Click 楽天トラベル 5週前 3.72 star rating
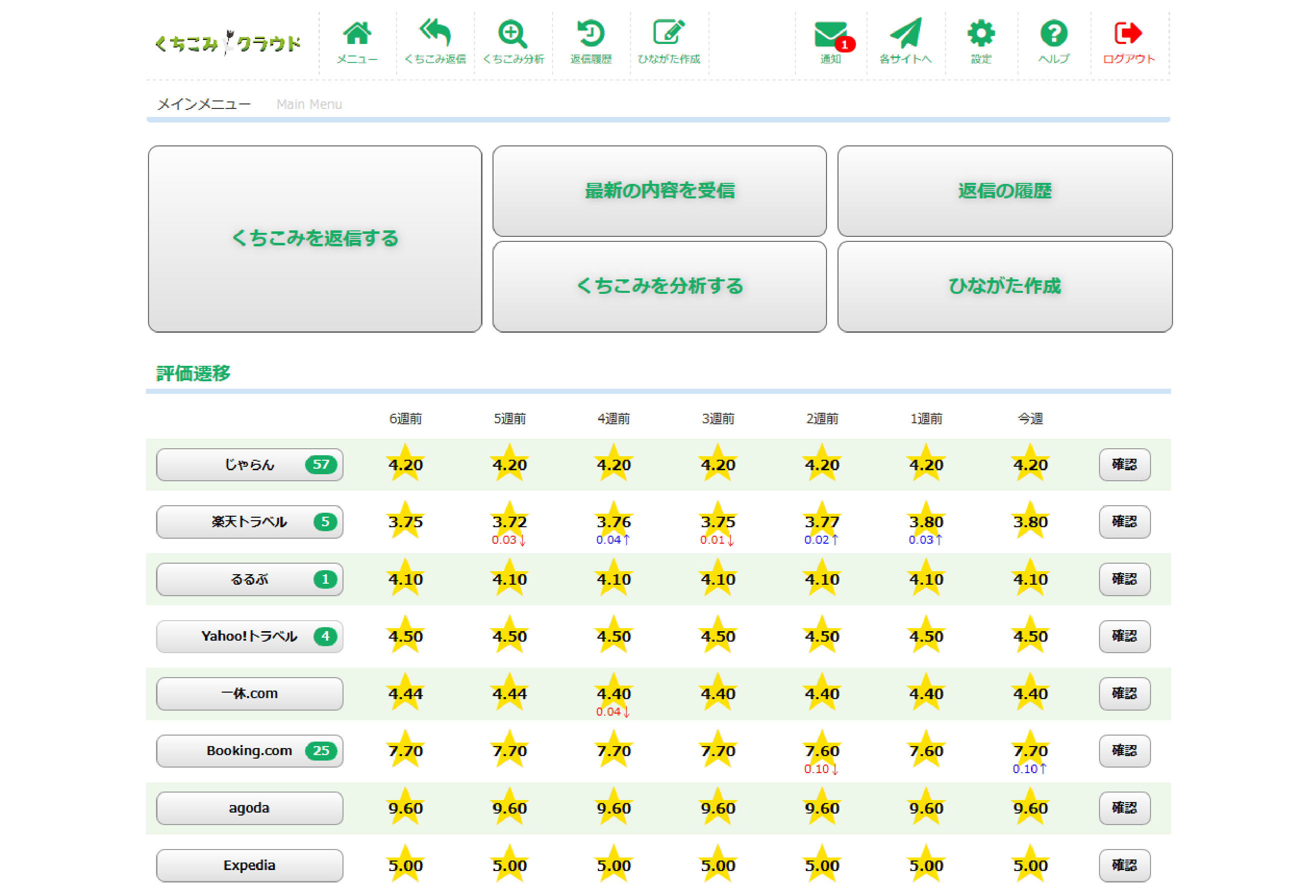This screenshot has height=896, width=1316. tap(509, 521)
